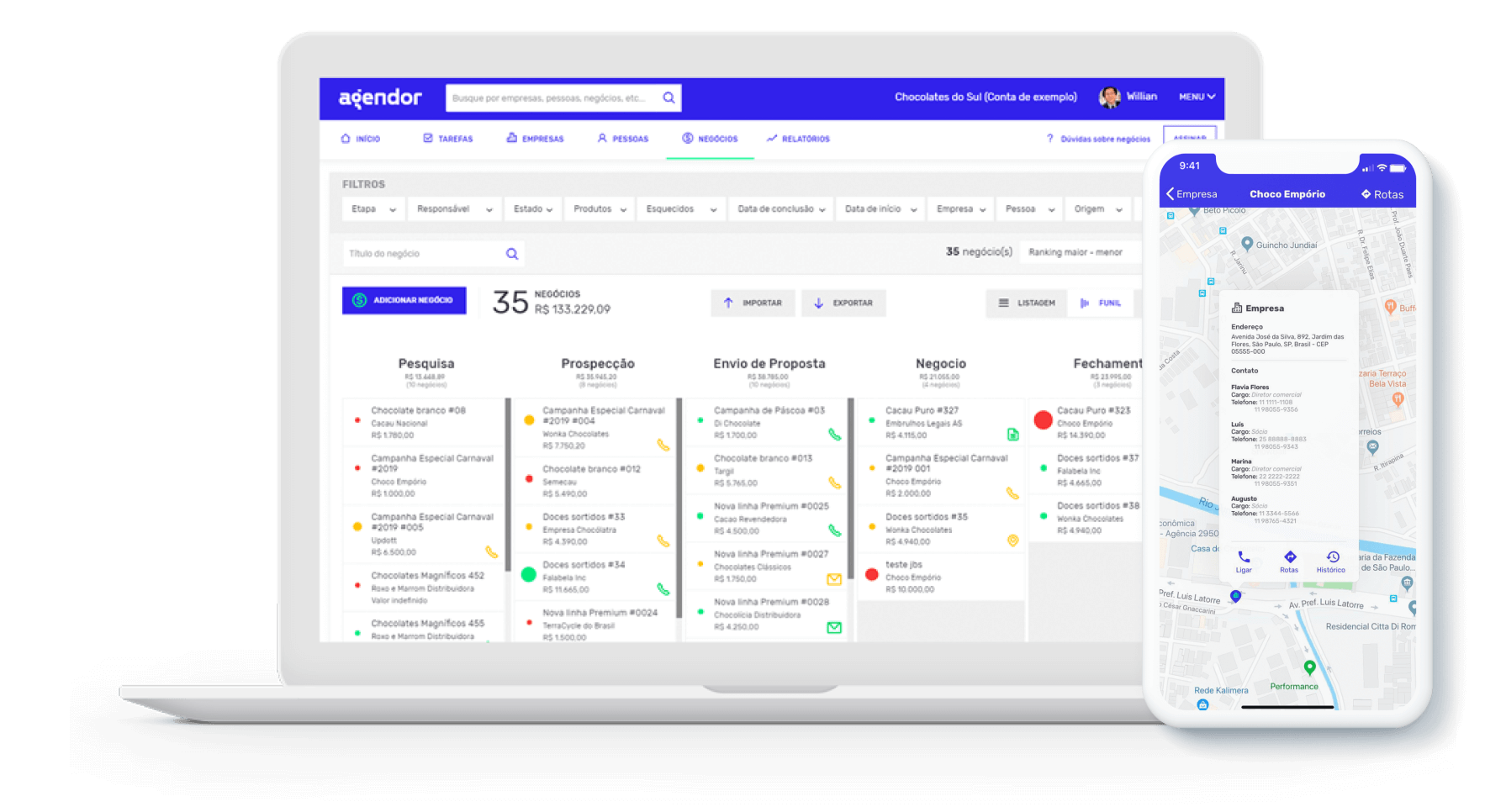Open the Origem filter dropdown
1485x812 pixels.
(1098, 209)
